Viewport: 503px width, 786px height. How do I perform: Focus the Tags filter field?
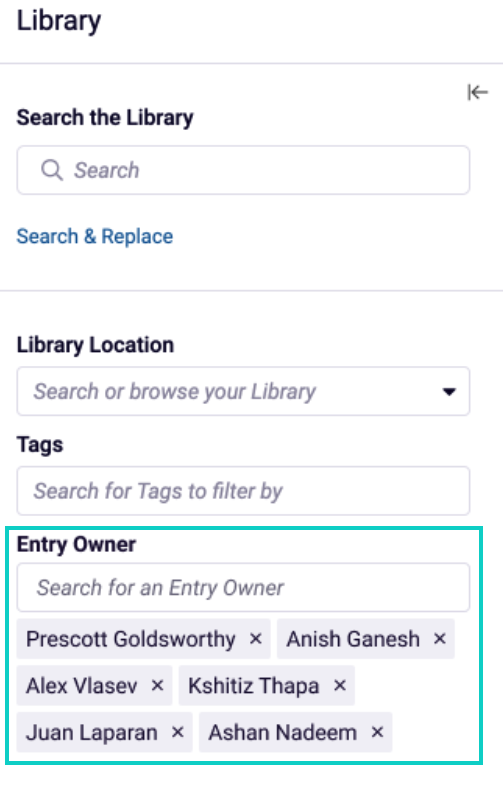(243, 491)
